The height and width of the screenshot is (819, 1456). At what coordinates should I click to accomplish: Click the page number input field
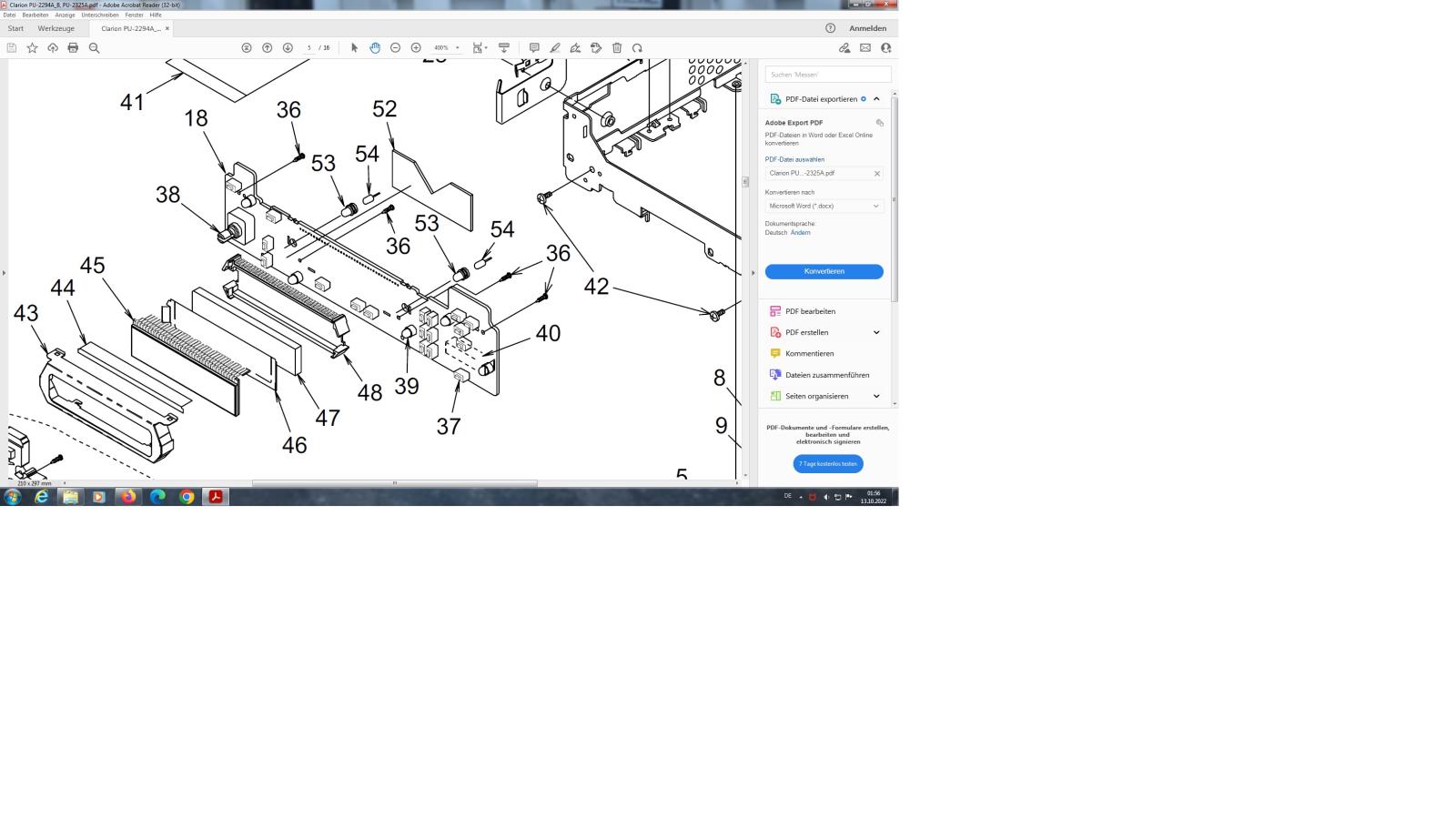tap(310, 47)
